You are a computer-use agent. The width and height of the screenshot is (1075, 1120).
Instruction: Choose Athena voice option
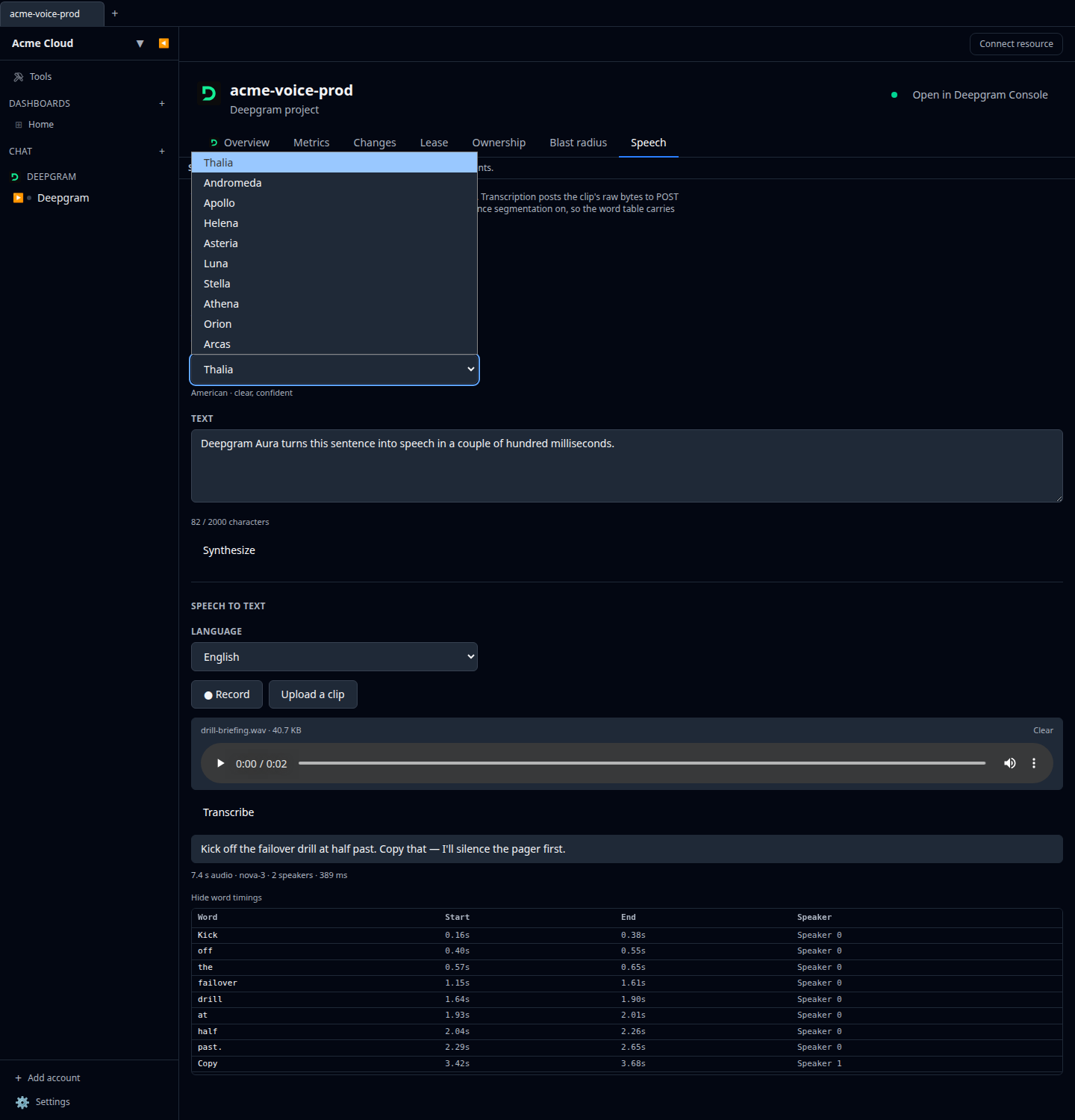pos(334,304)
